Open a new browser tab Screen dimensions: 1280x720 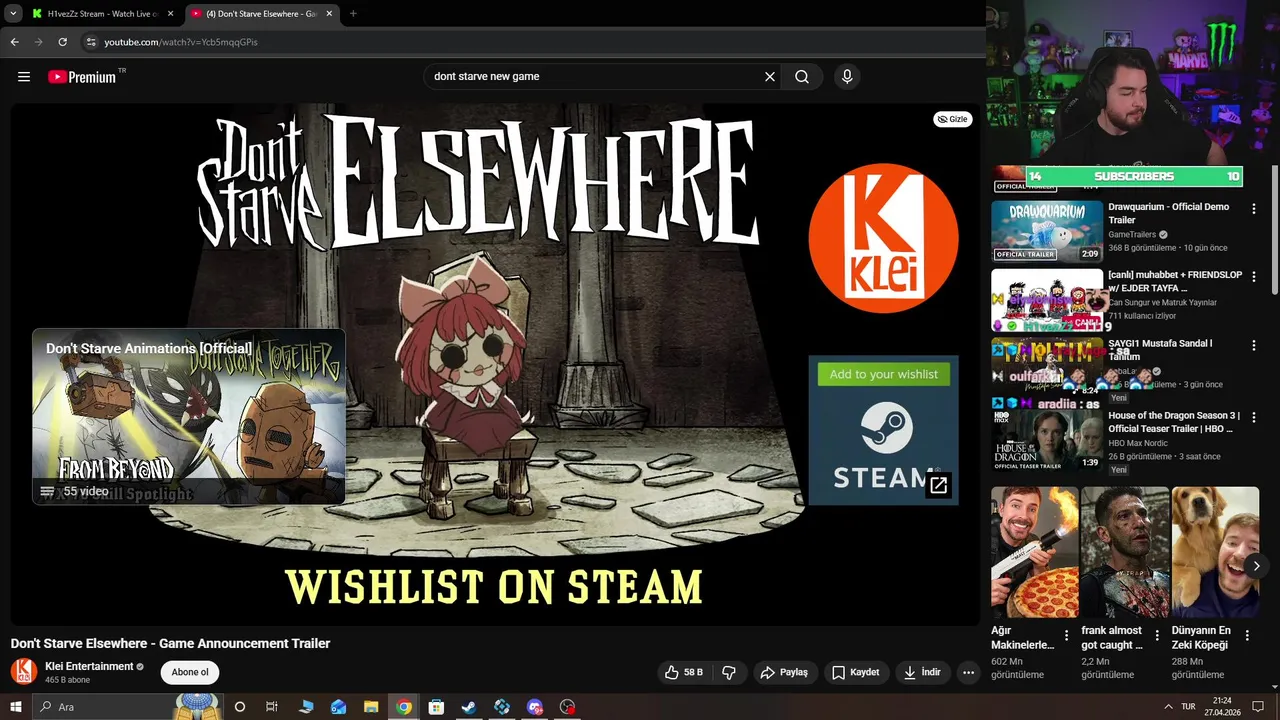pyautogui.click(x=353, y=14)
